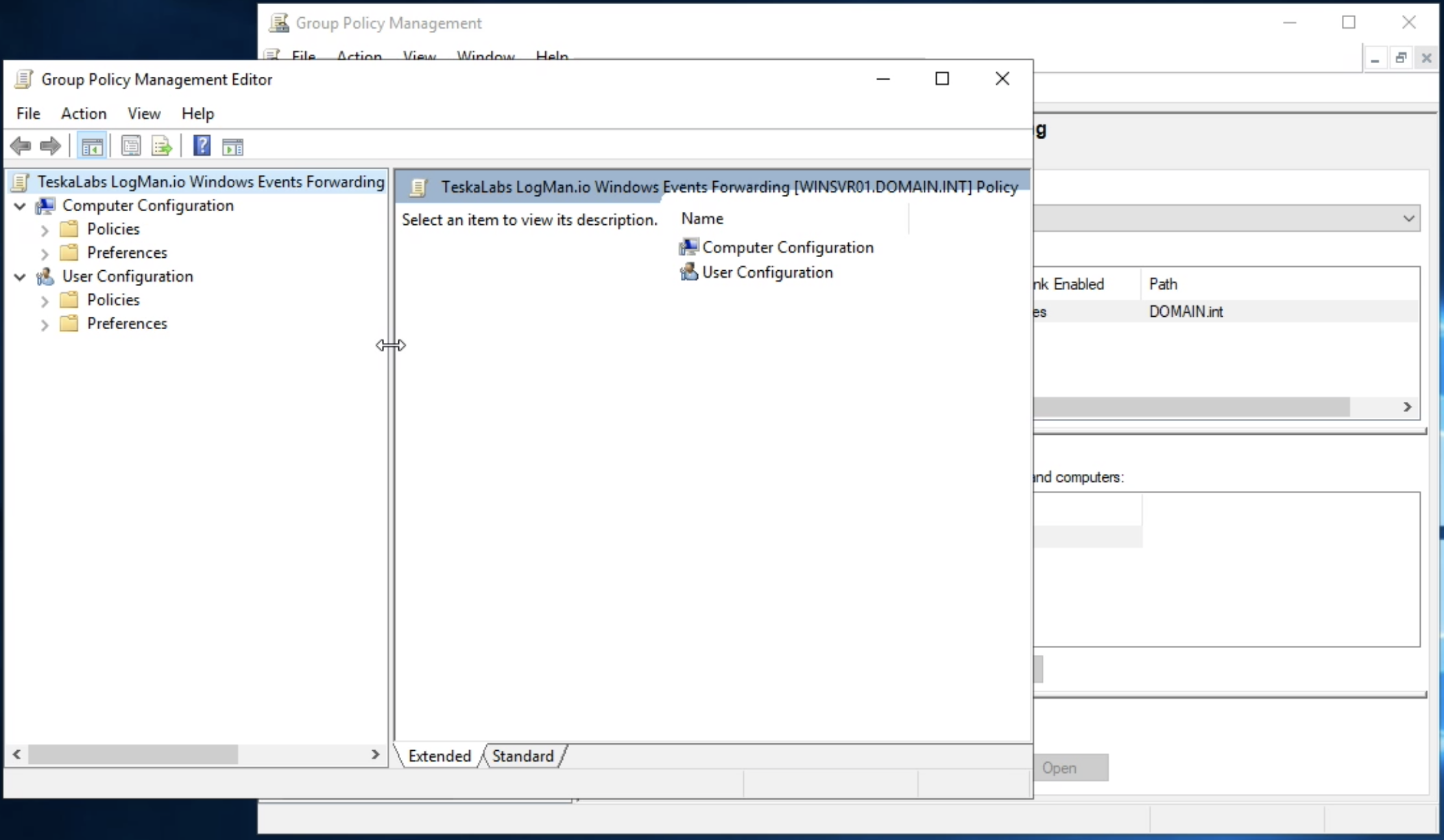This screenshot has height=840, width=1444.
Task: Select User Configuration icon in right pane list
Action: tap(688, 272)
